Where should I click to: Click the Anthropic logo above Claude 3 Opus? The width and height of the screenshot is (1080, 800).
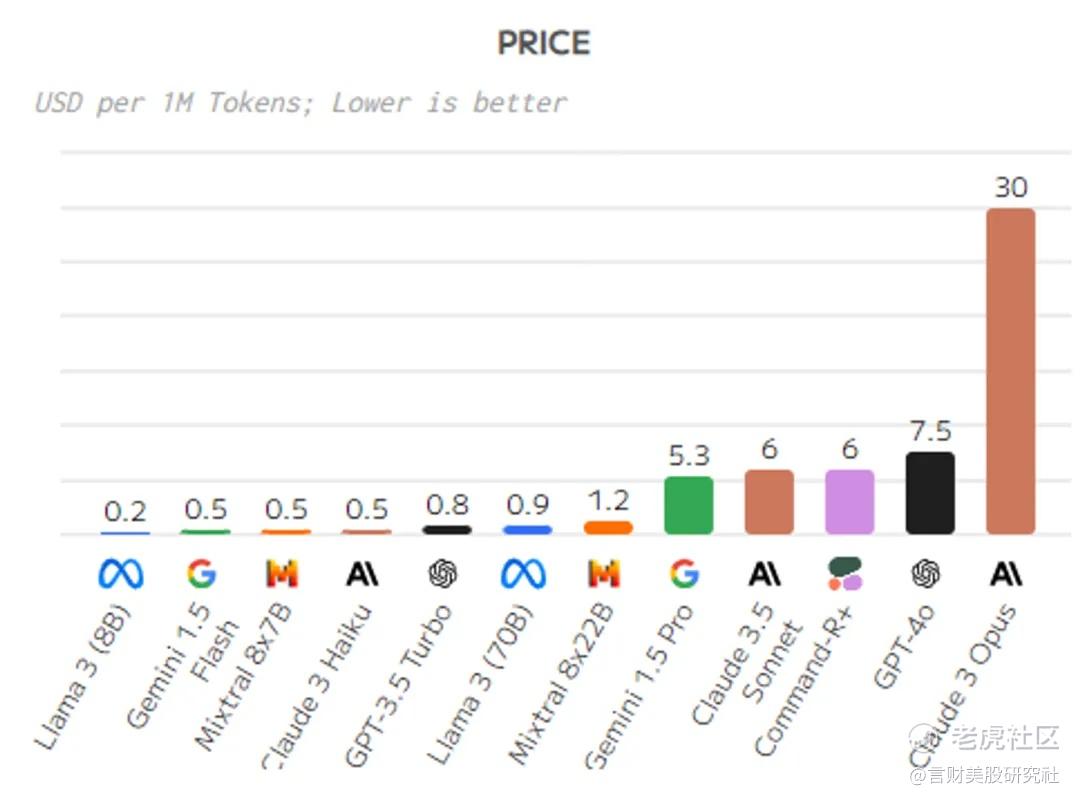(x=1006, y=573)
